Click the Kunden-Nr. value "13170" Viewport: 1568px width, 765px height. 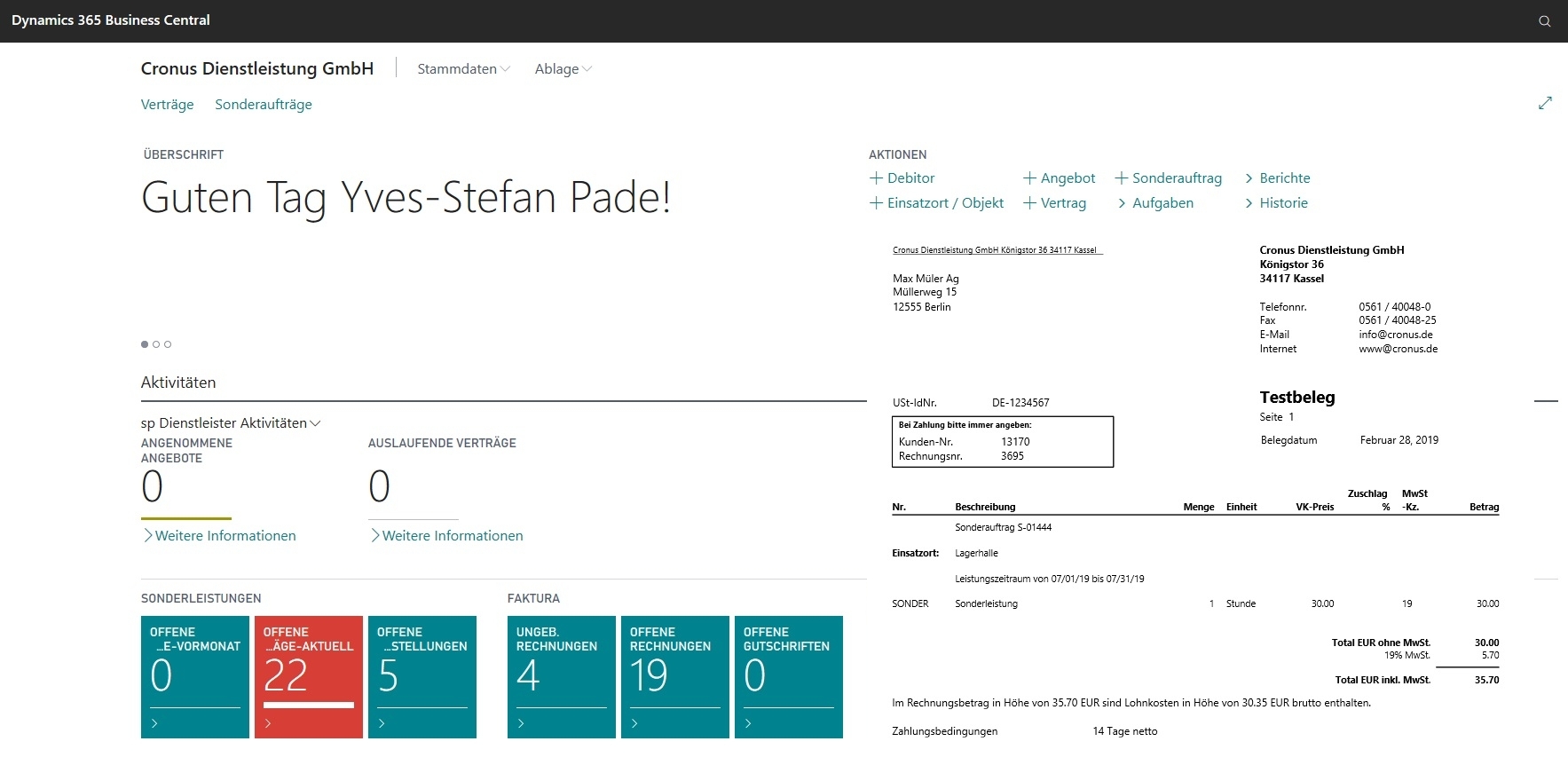click(1015, 442)
